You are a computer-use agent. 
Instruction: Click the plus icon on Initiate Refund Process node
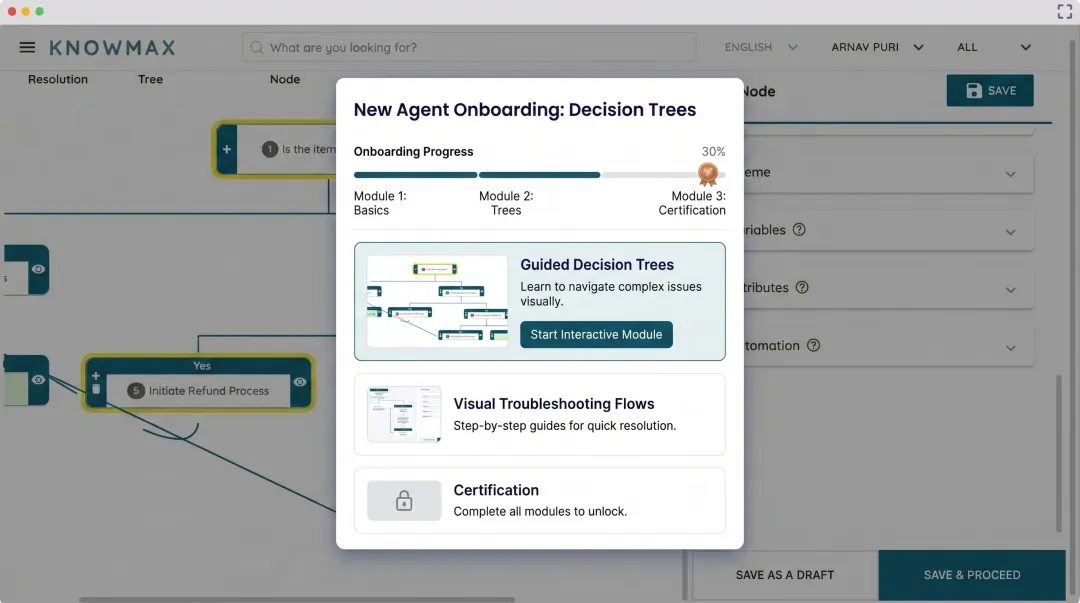(x=96, y=376)
